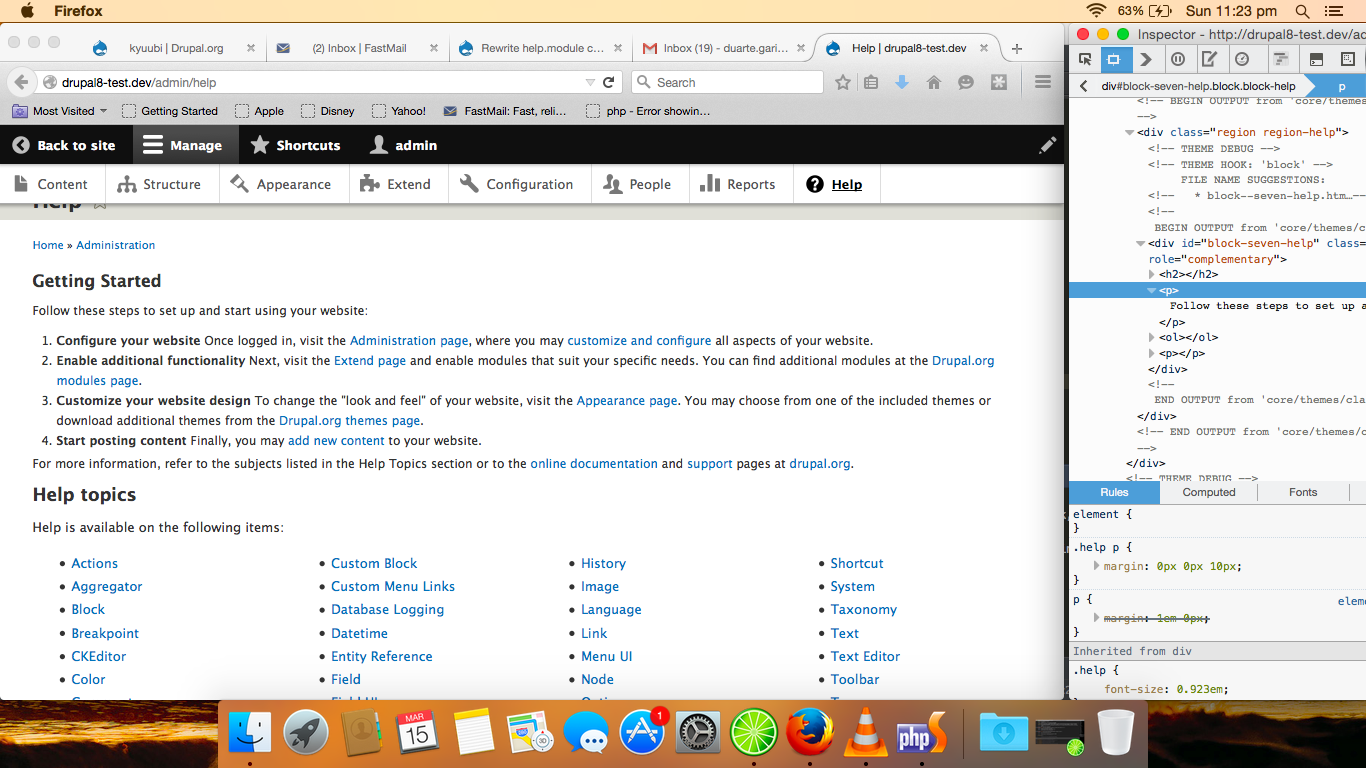This screenshot has height=768, width=1366.
Task: Open the Drupal.org themes page link
Action: [349, 420]
